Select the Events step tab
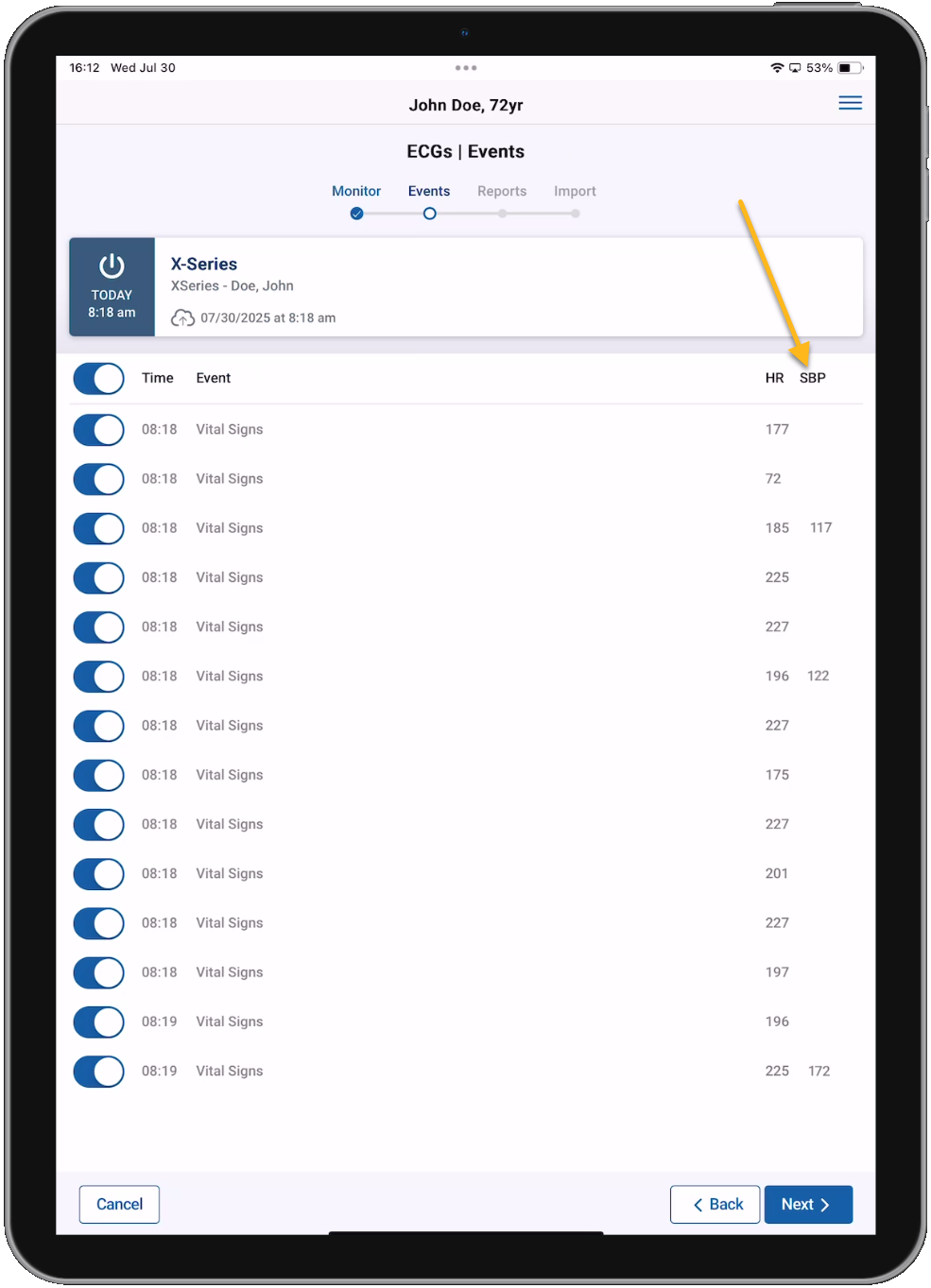The width and height of the screenshot is (931, 1288). pos(429,191)
